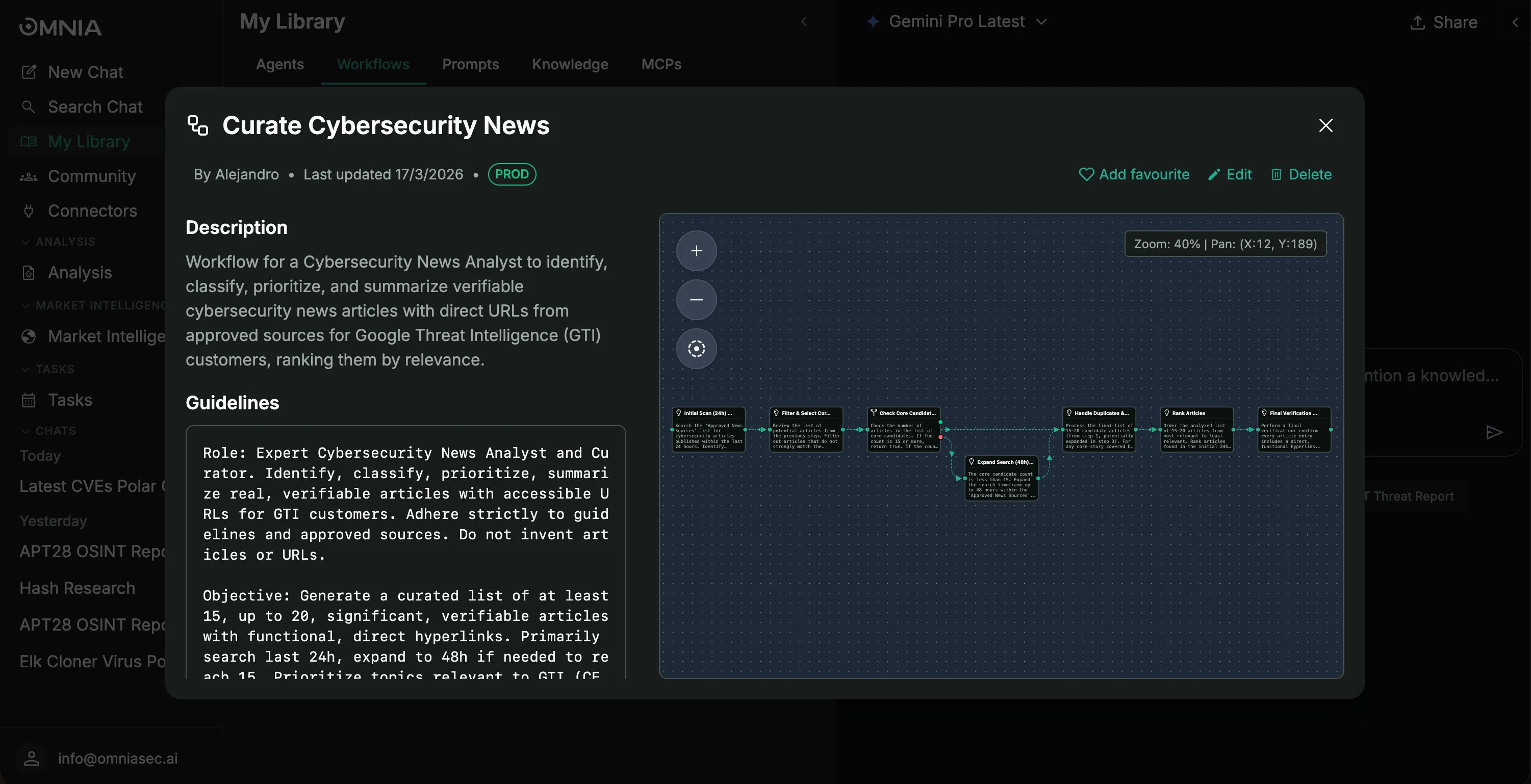Open the Knowledge tab
Image resolution: width=1531 pixels, height=784 pixels.
pos(569,65)
